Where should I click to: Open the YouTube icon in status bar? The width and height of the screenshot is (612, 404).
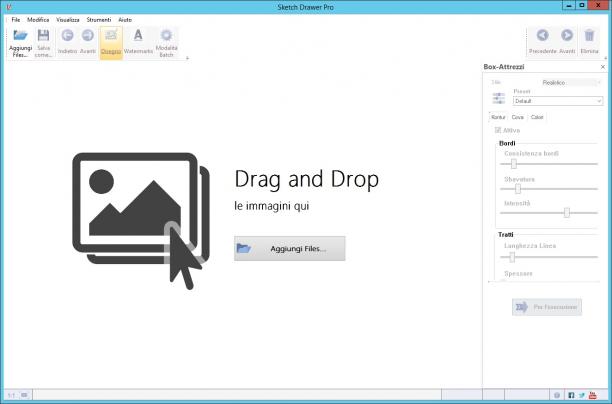click(x=592, y=395)
